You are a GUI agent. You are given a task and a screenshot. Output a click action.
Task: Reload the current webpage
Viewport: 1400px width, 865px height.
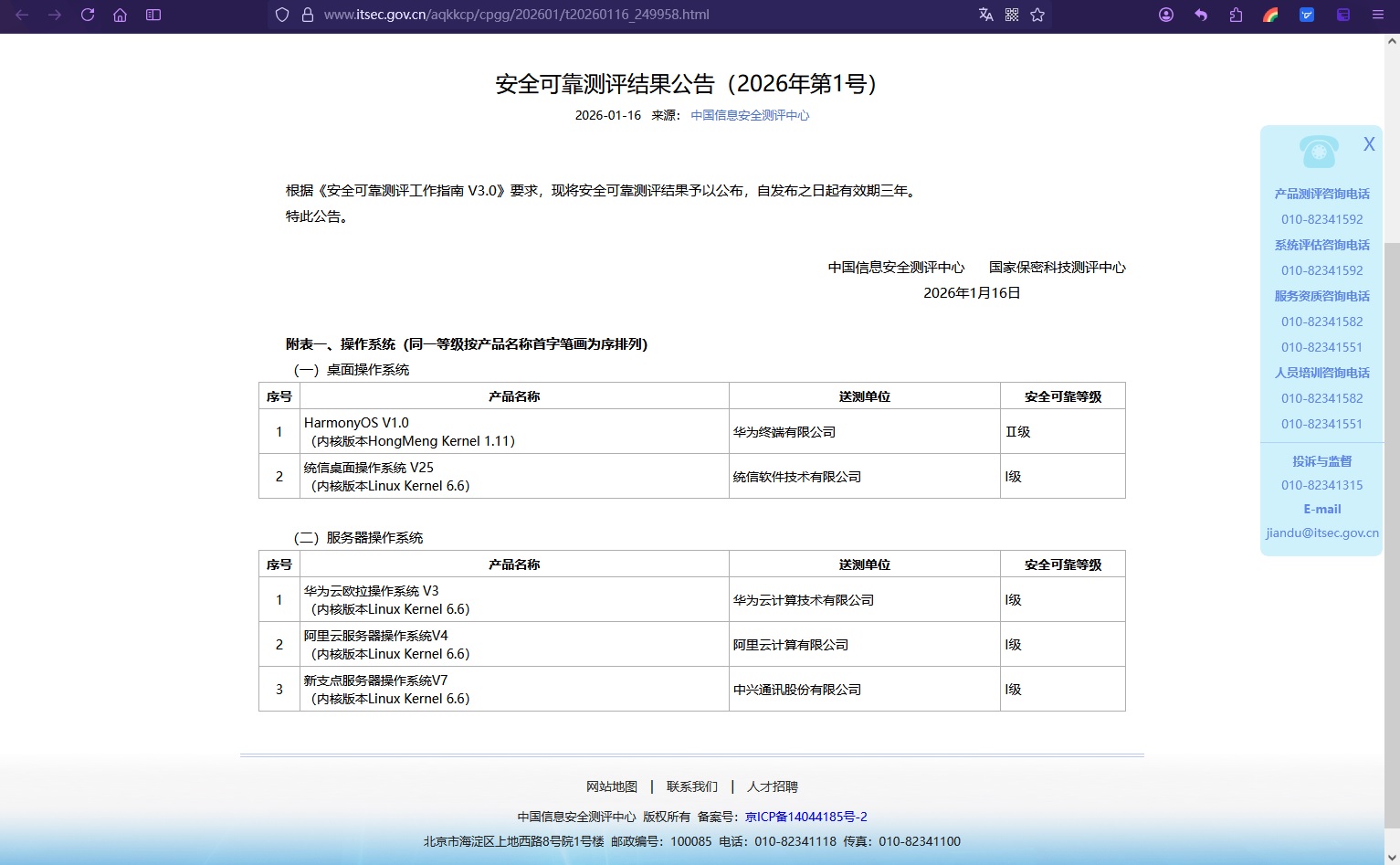tap(88, 15)
